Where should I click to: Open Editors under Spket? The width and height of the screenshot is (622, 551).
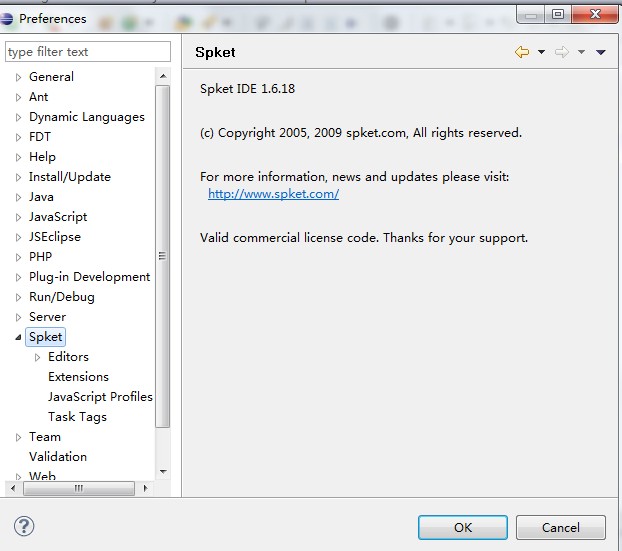[x=68, y=357]
